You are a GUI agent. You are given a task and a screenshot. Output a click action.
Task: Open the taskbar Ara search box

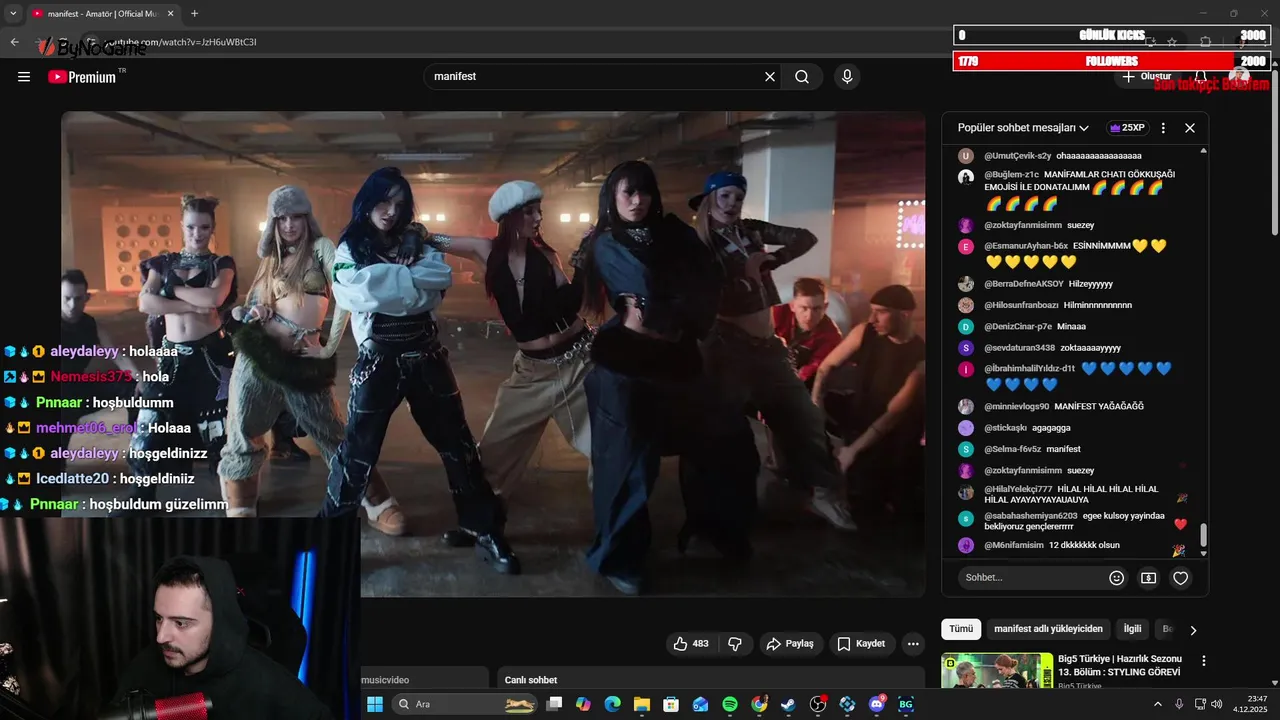466,705
